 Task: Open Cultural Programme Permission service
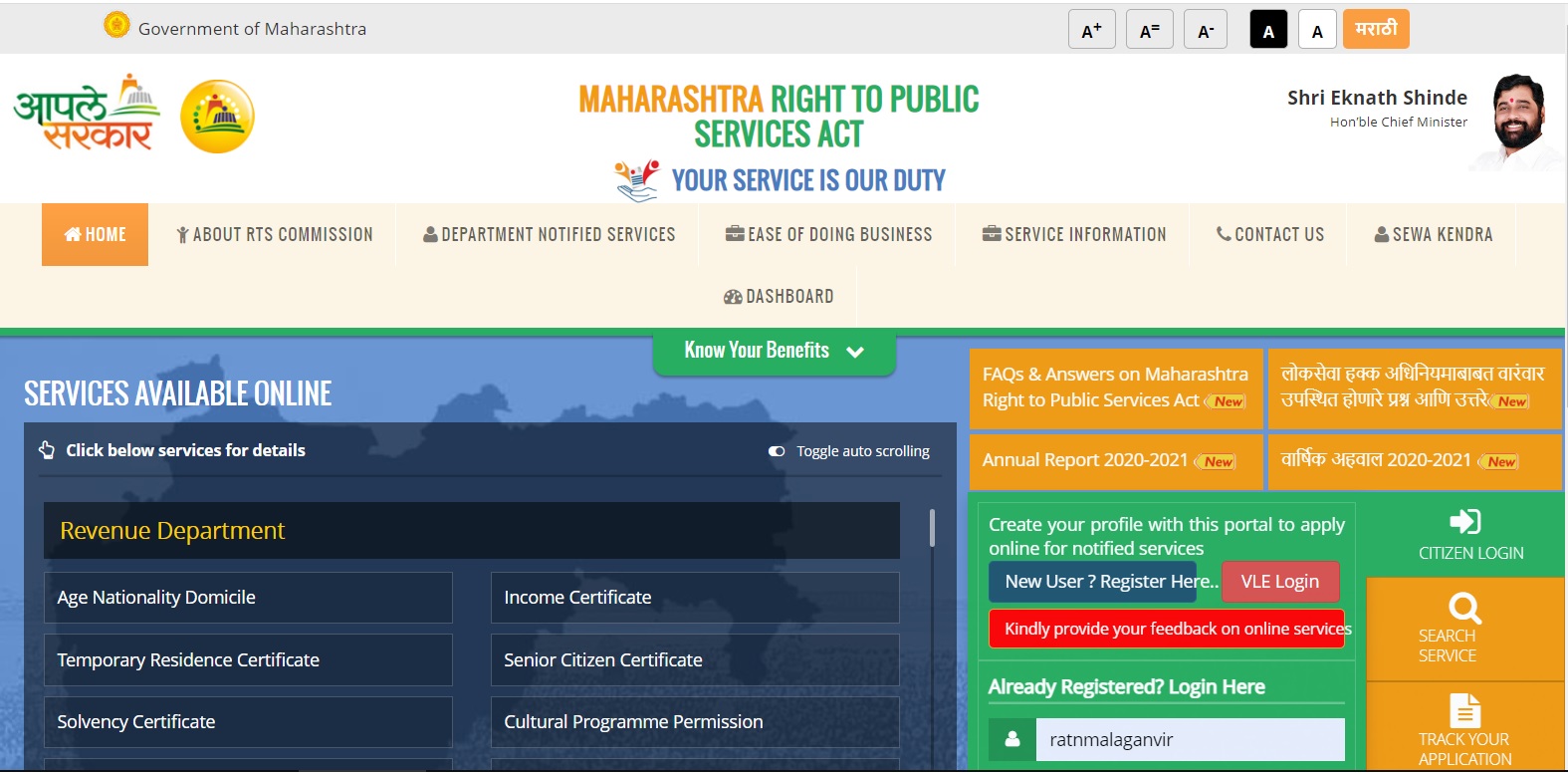pyautogui.click(x=695, y=722)
